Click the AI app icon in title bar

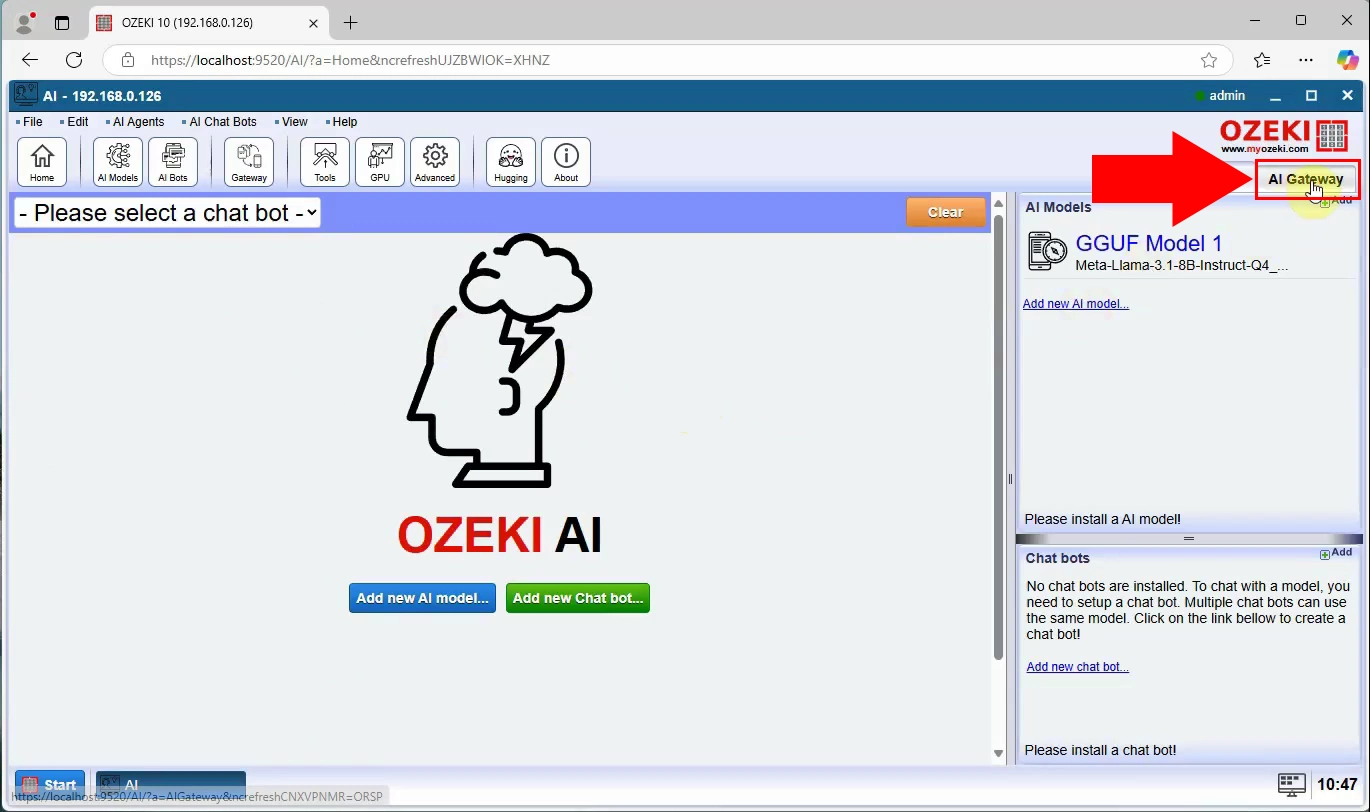[25, 95]
